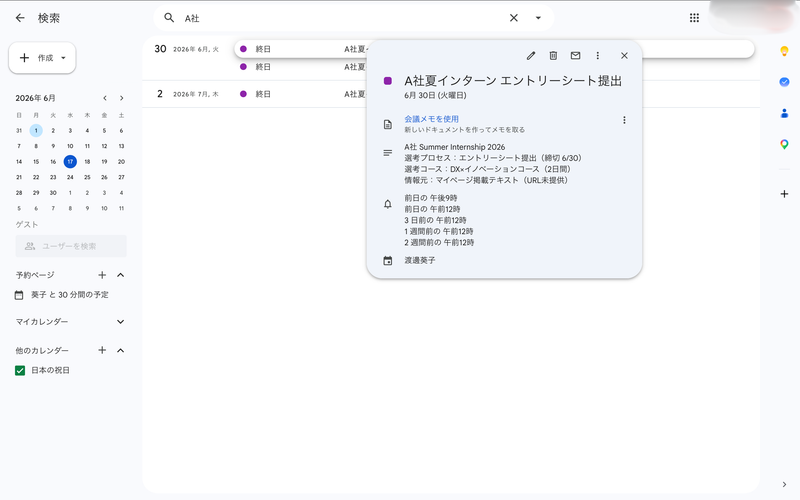The width and height of the screenshot is (800, 500).
Task: Click the 2026年 6月 month label
Action: [35, 98]
